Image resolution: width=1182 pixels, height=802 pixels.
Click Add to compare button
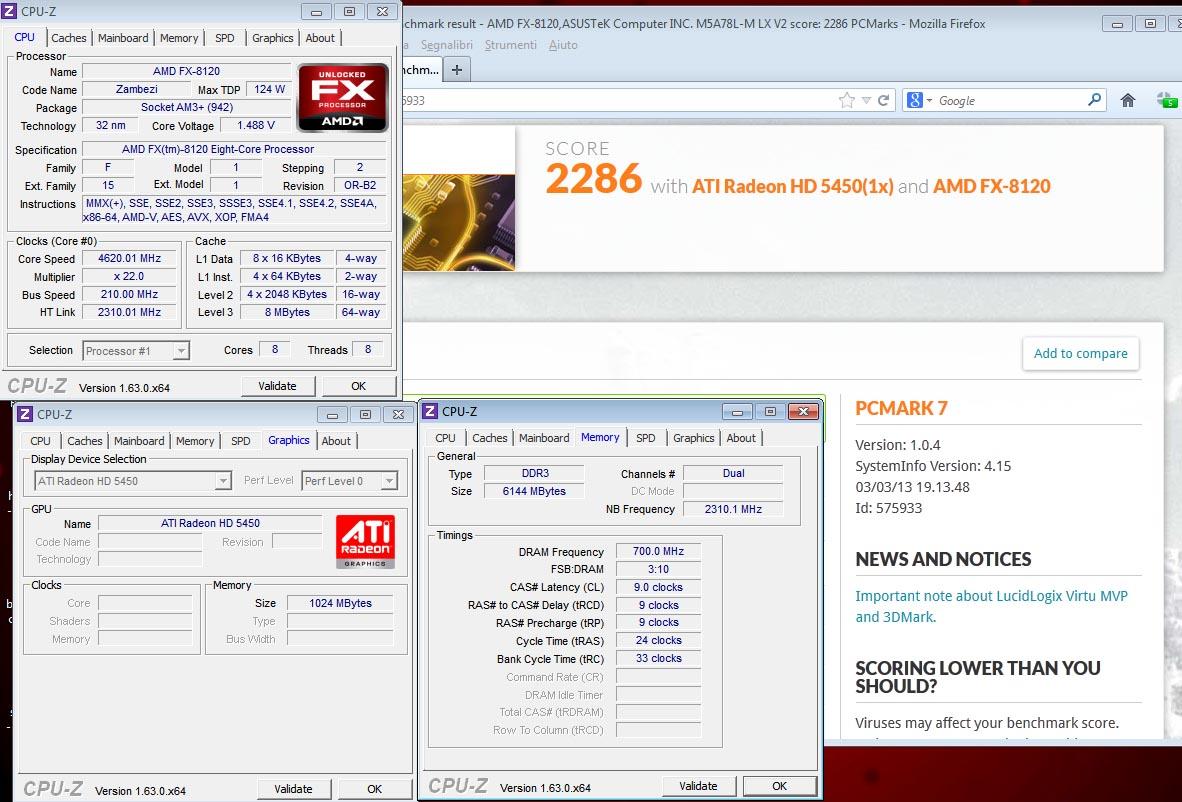(x=1080, y=354)
